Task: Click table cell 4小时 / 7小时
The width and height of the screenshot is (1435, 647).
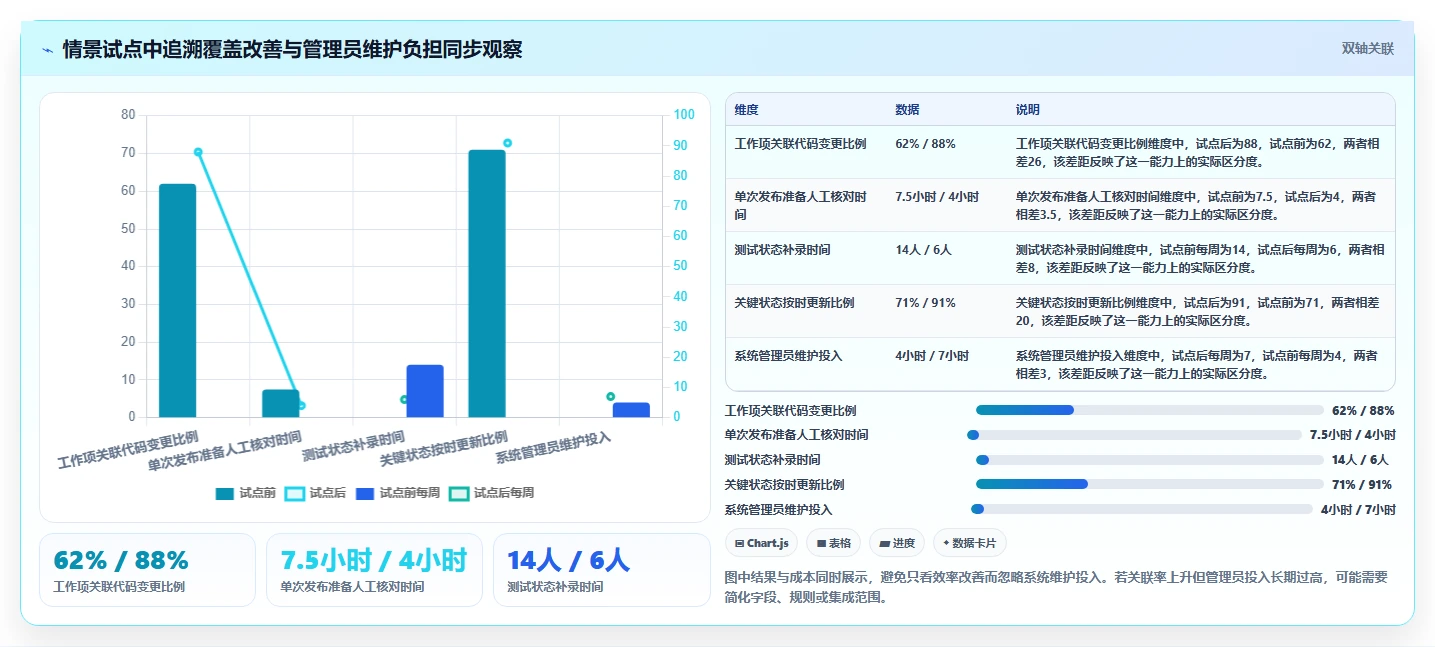Action: 931,356
